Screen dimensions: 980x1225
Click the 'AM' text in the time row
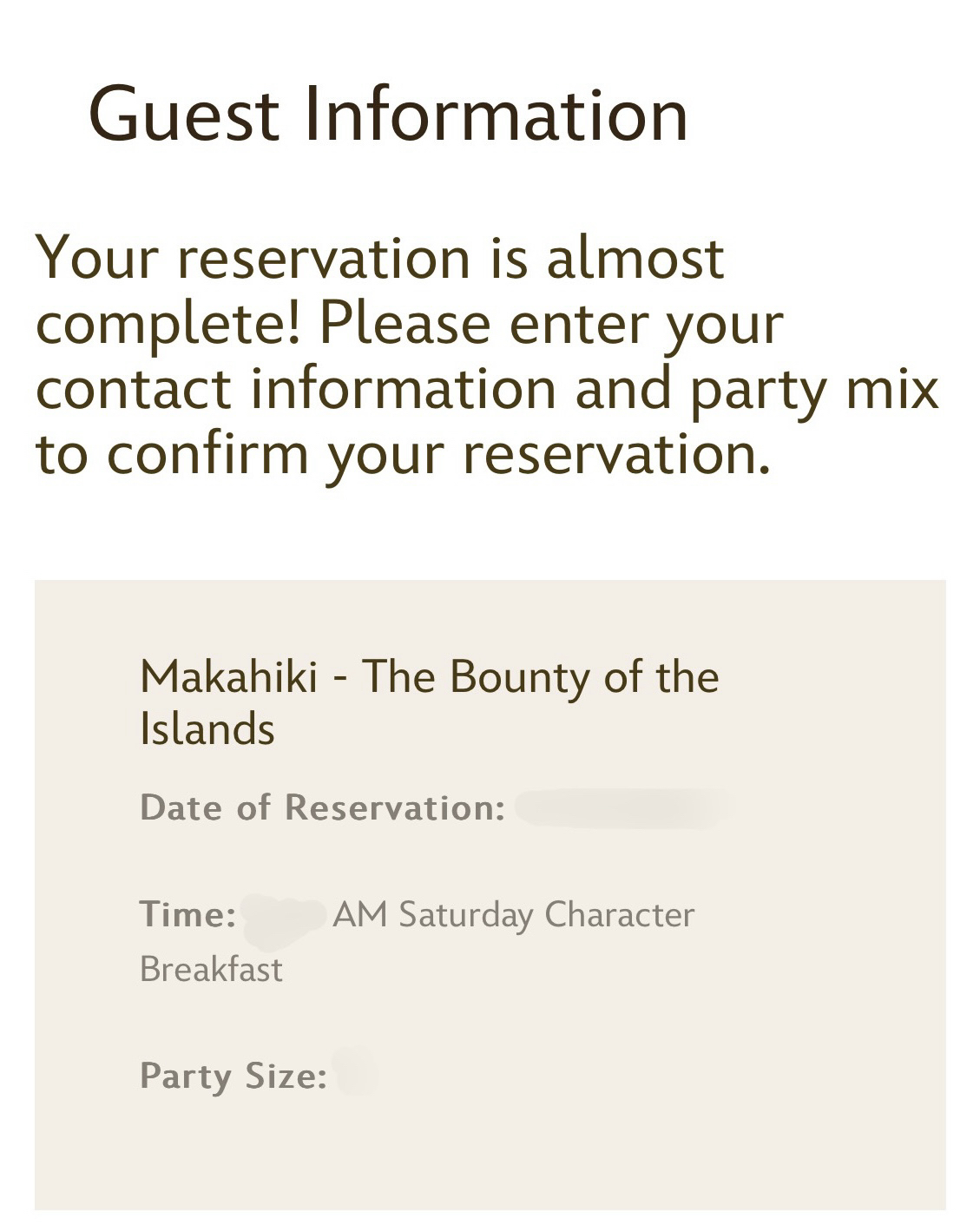tap(359, 915)
